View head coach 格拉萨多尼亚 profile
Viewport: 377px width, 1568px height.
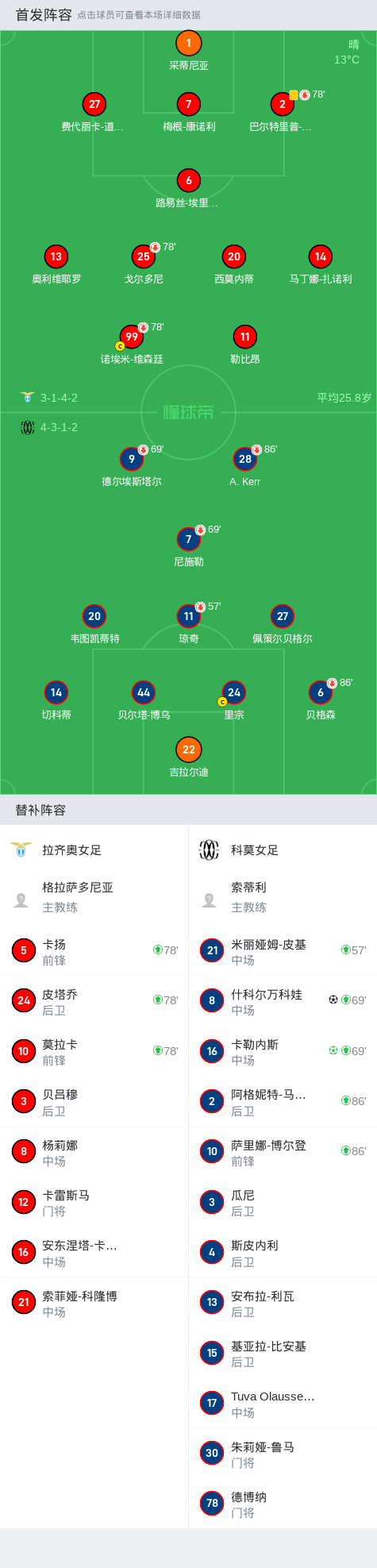pyautogui.click(x=94, y=897)
